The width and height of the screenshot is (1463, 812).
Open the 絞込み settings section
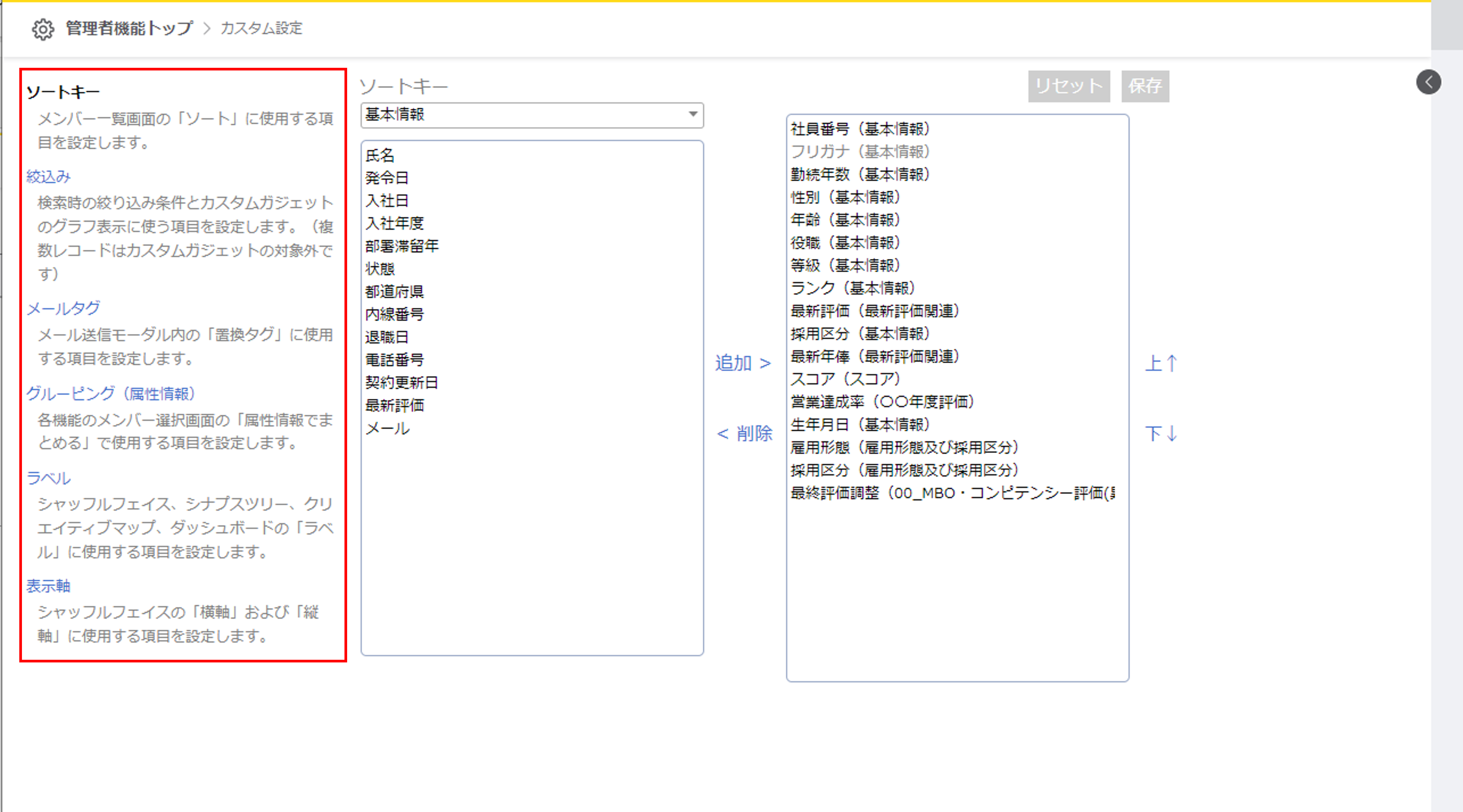point(49,176)
